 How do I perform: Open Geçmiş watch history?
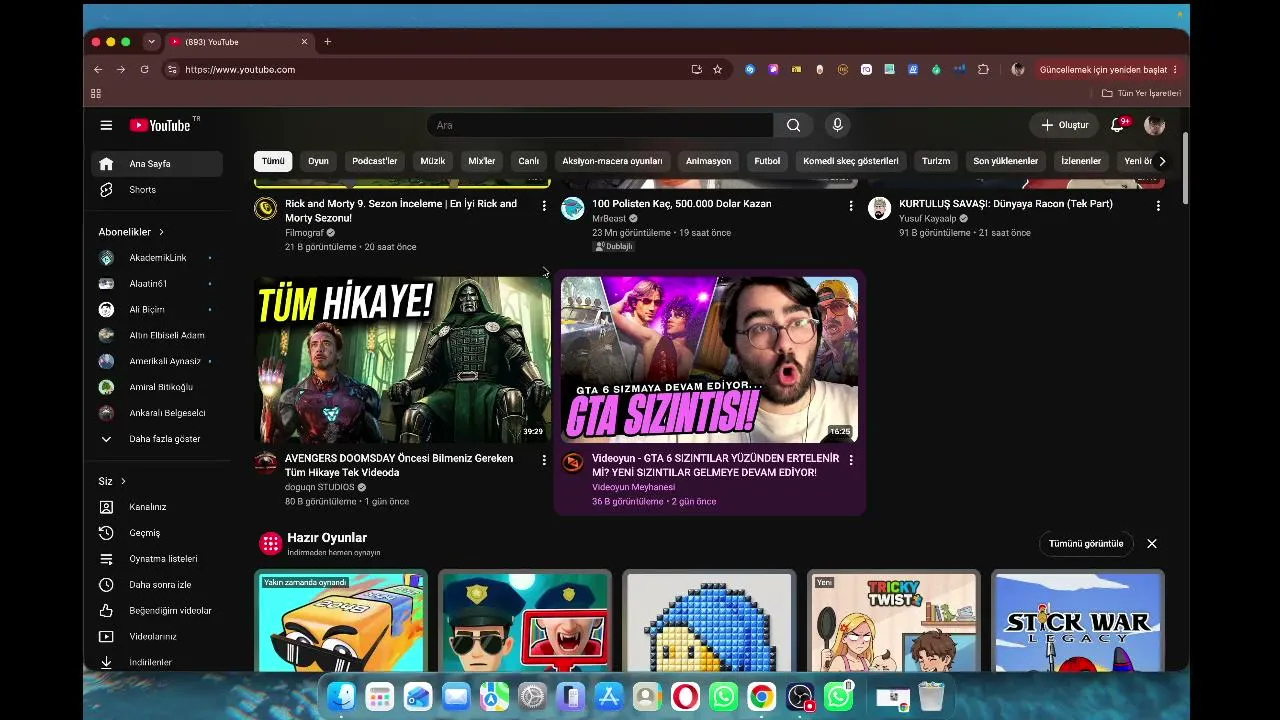(x=157, y=533)
